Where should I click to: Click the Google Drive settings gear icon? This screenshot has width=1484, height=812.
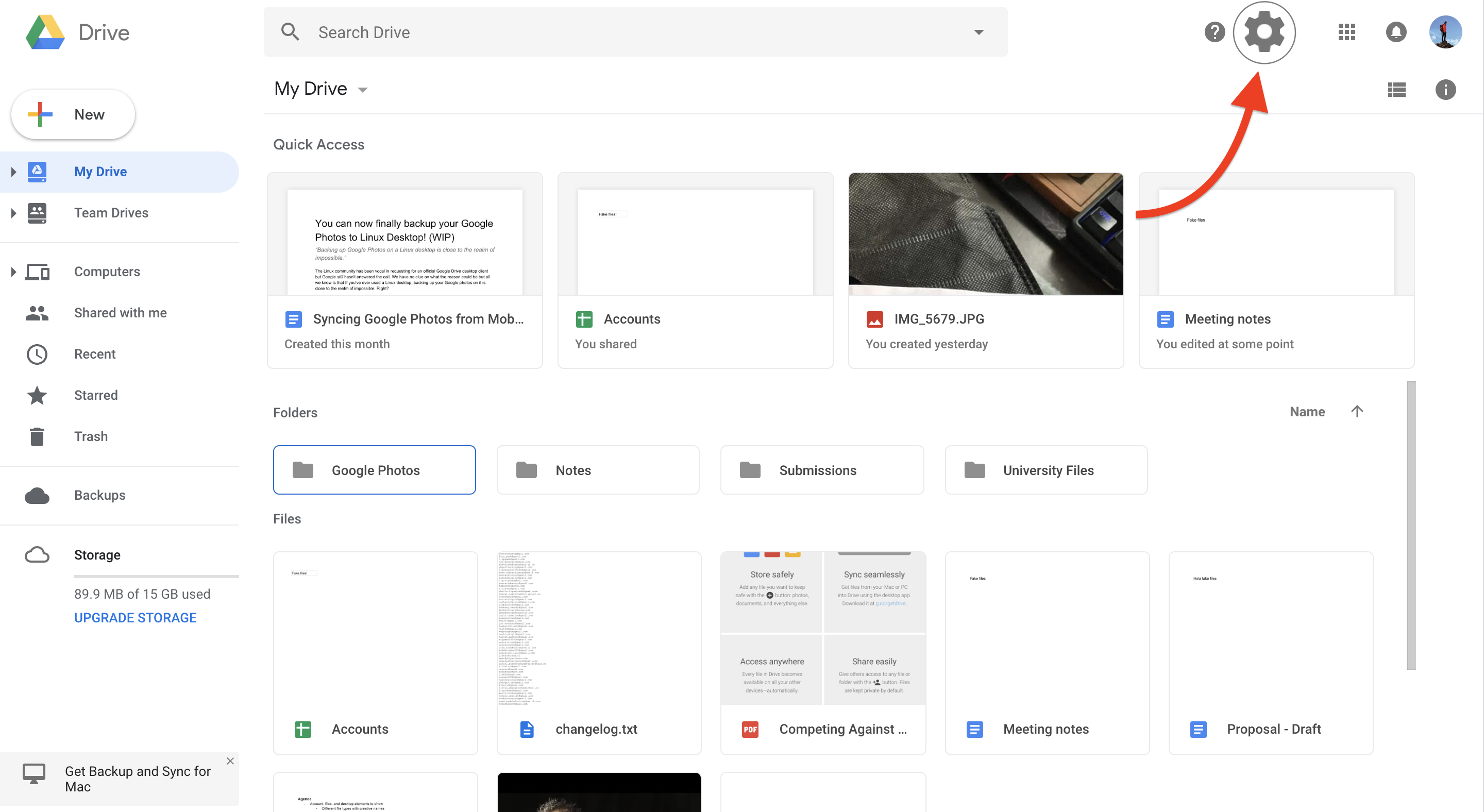tap(1265, 32)
